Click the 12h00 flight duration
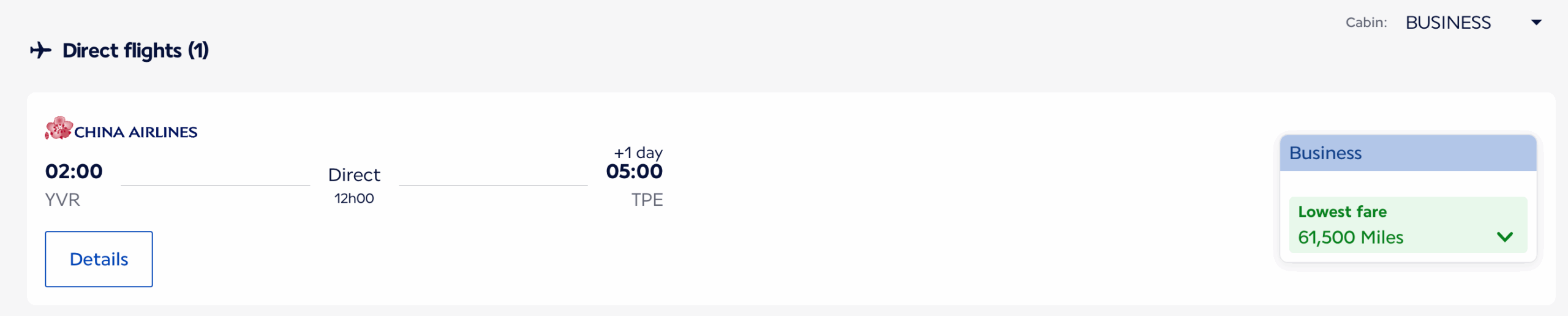1568x316 pixels. [x=354, y=198]
